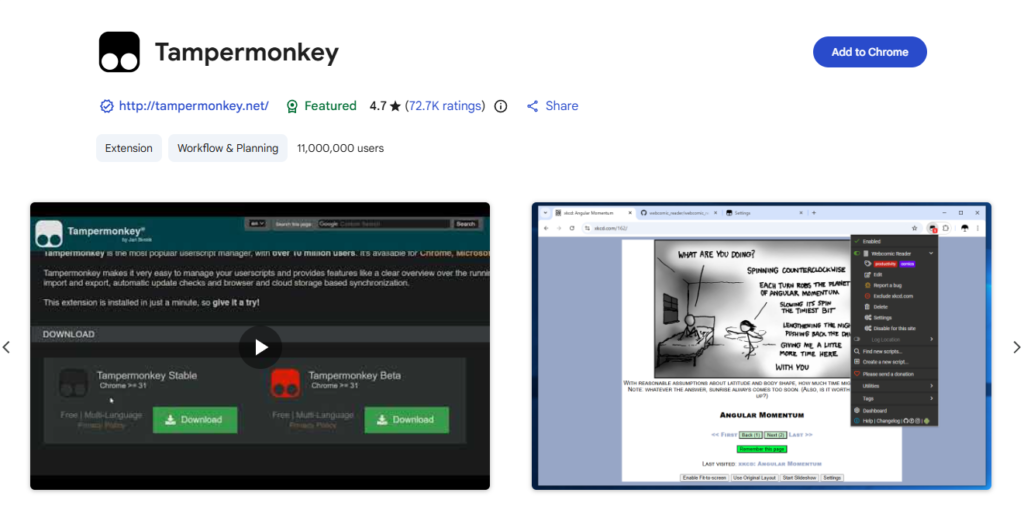
Task: Click the Add to Chrome button
Action: 869,52
